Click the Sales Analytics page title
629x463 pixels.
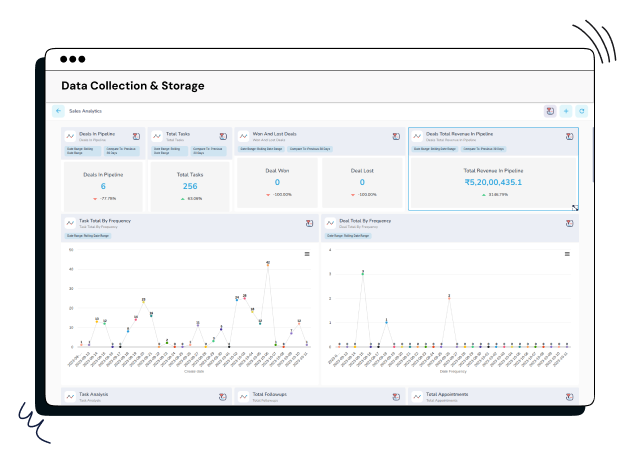click(x=85, y=111)
